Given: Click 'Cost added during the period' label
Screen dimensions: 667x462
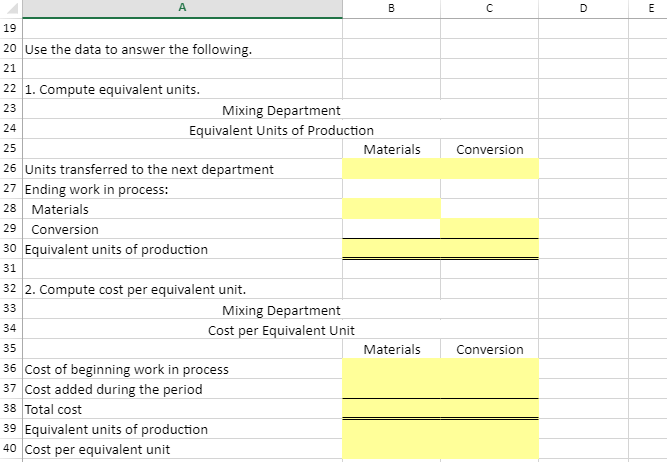Looking at the screenshot, I should point(114,389).
